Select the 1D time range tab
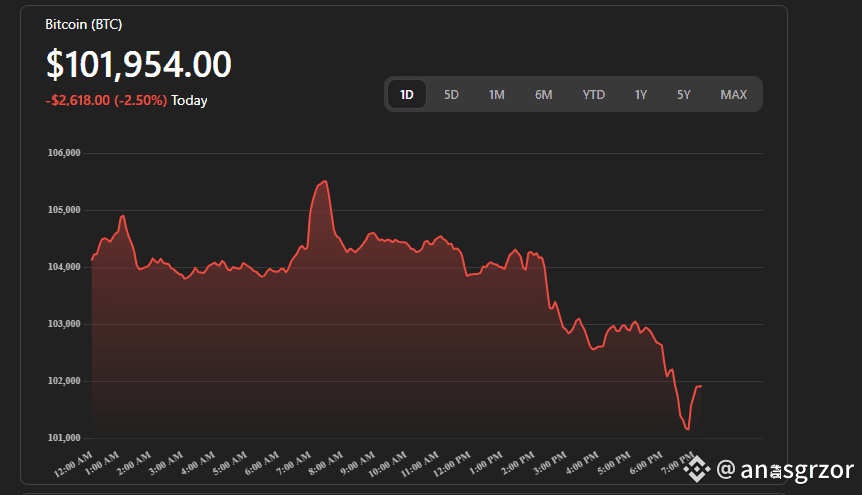This screenshot has height=495, width=862. 406,95
